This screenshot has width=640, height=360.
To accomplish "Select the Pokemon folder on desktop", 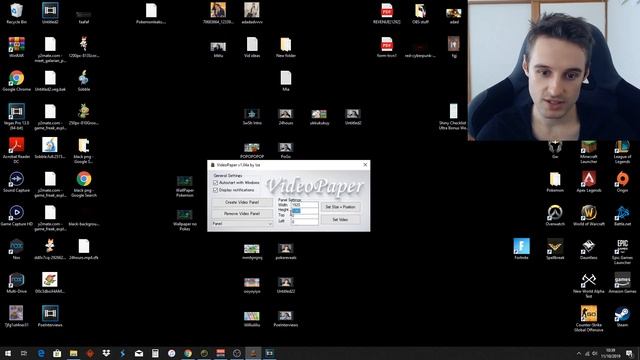I will pos(555,182).
